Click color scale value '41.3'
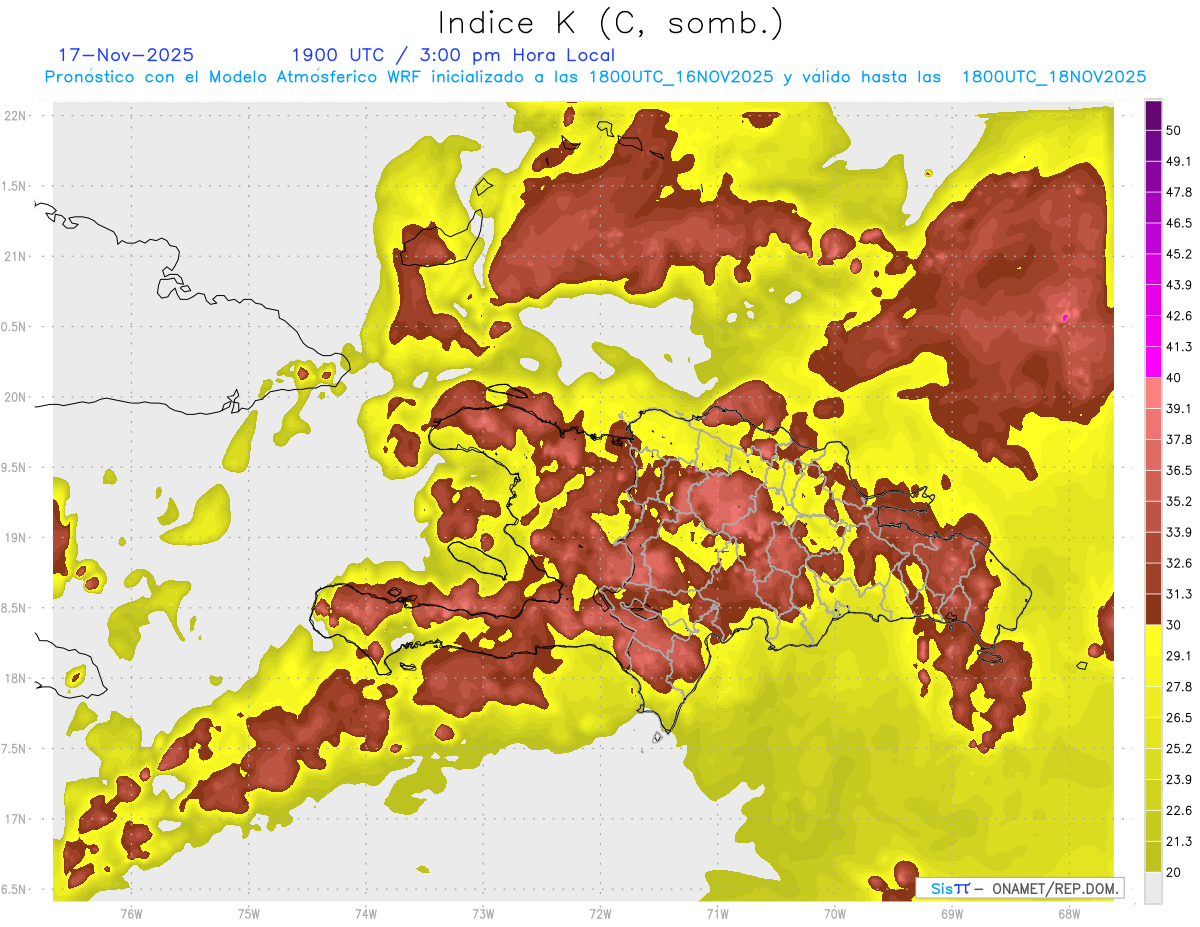Screen dimensions: 1200x927 coord(1178,347)
